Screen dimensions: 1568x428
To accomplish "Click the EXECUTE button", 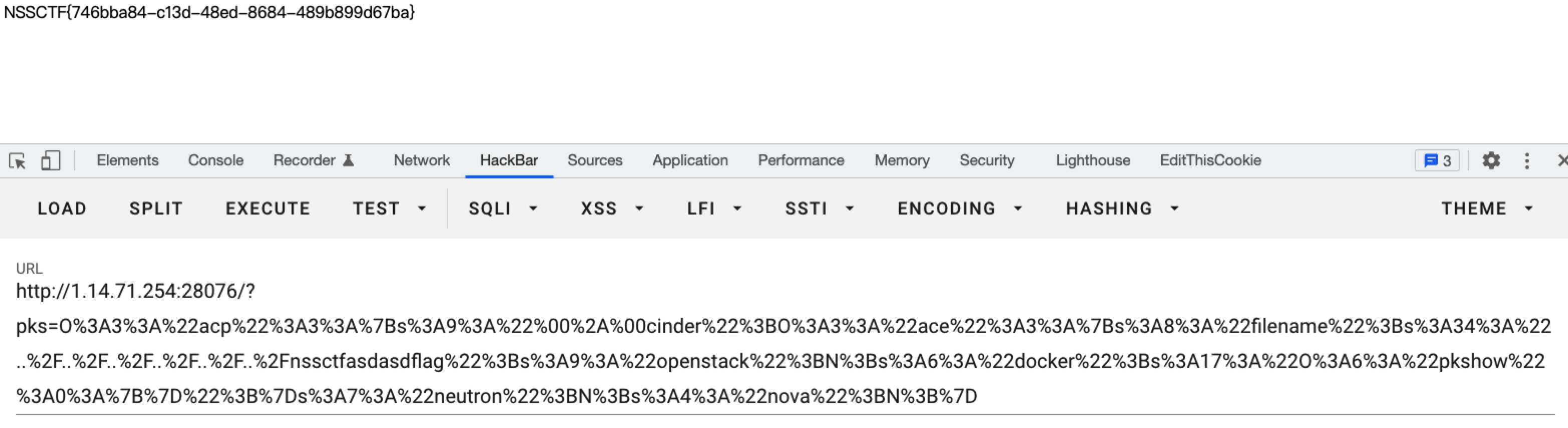I will point(268,209).
